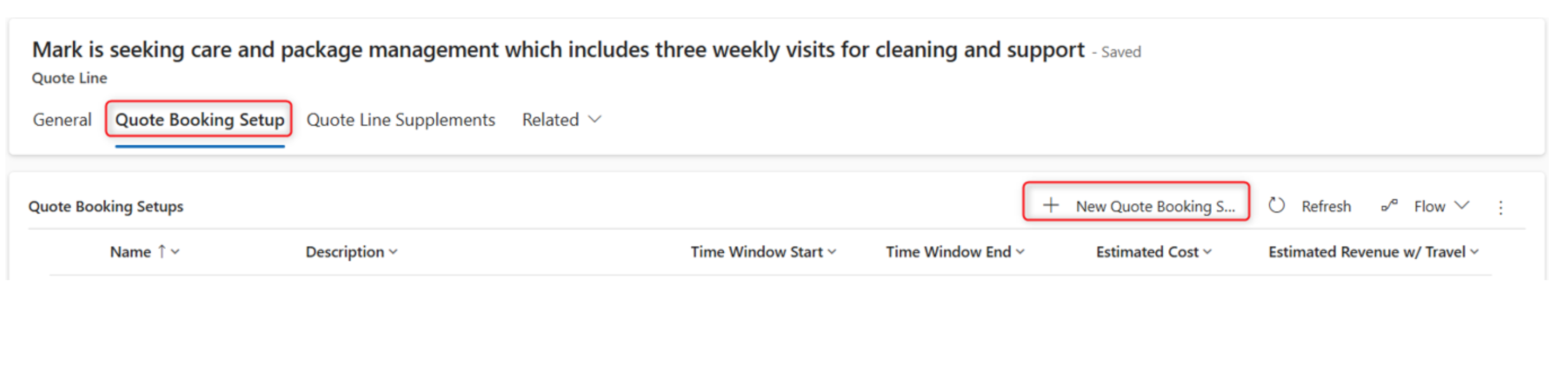The height and width of the screenshot is (384, 1568).
Task: Click the quote line title text
Action: pyautogui.click(x=557, y=50)
